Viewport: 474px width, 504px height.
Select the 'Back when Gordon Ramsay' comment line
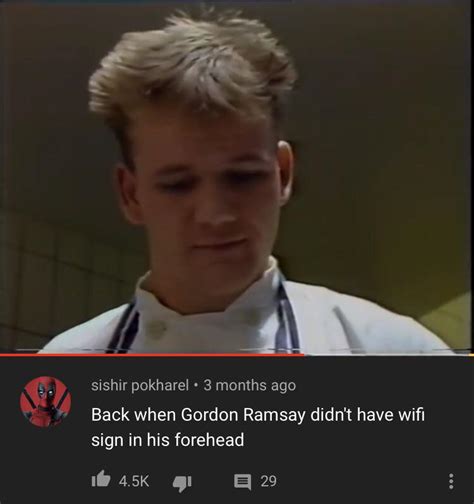pyautogui.click(x=258, y=415)
